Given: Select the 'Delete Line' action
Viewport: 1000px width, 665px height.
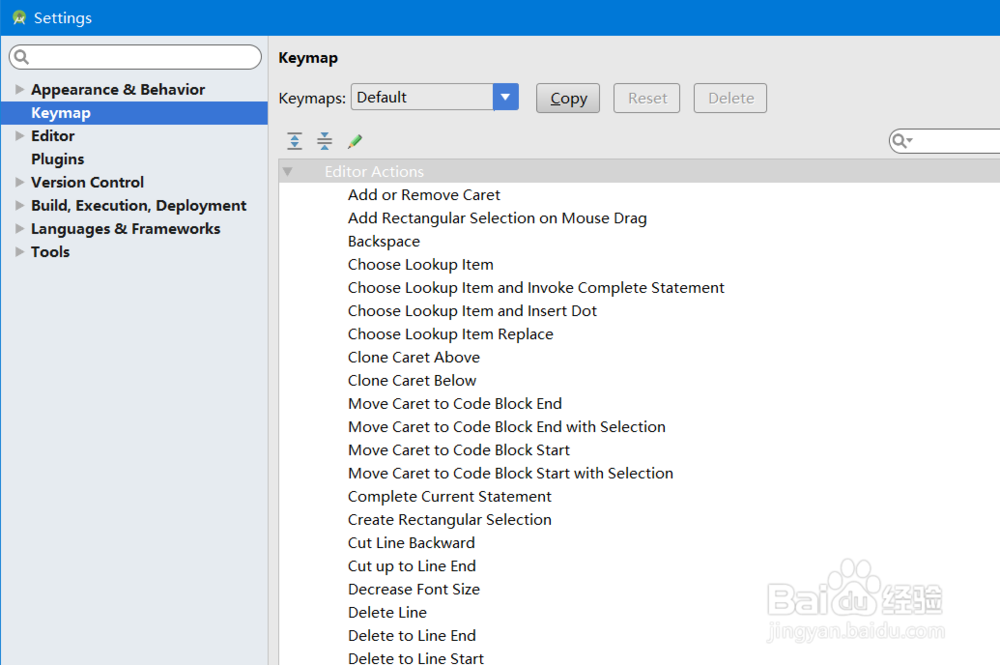Looking at the screenshot, I should [x=388, y=613].
